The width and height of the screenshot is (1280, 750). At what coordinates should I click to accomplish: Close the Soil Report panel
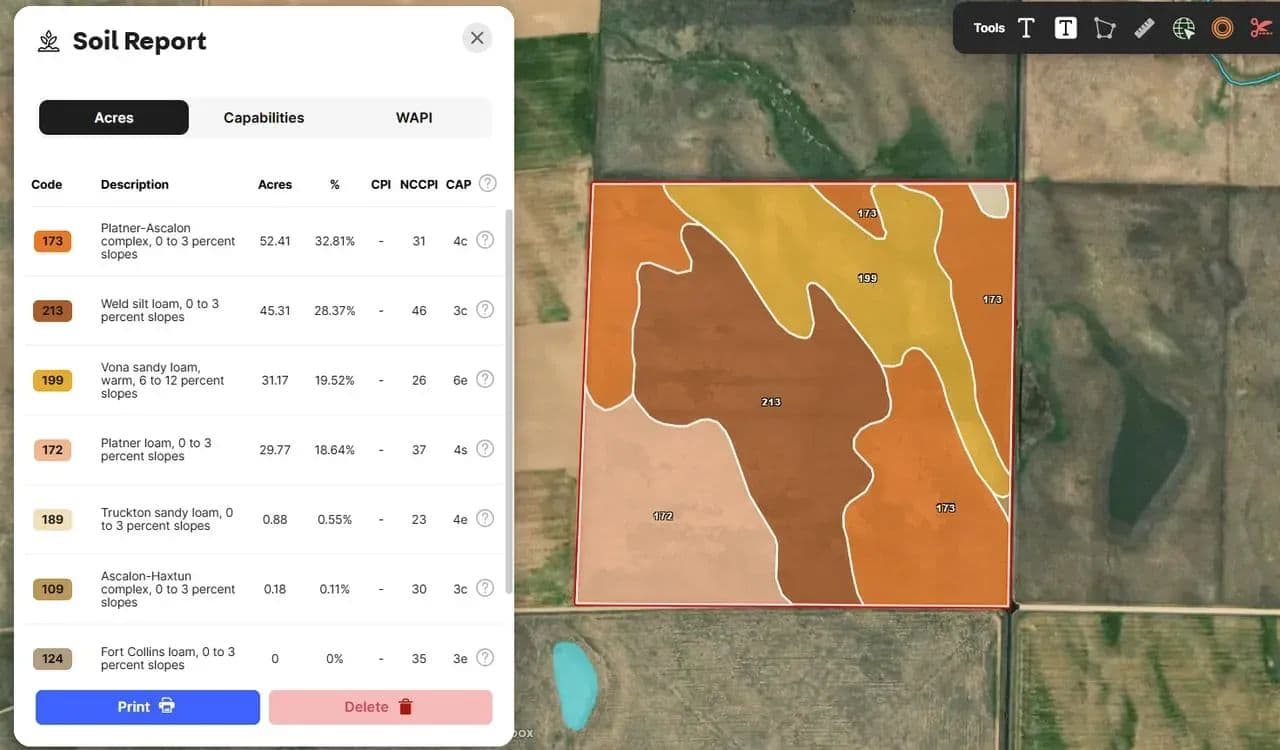tap(477, 38)
